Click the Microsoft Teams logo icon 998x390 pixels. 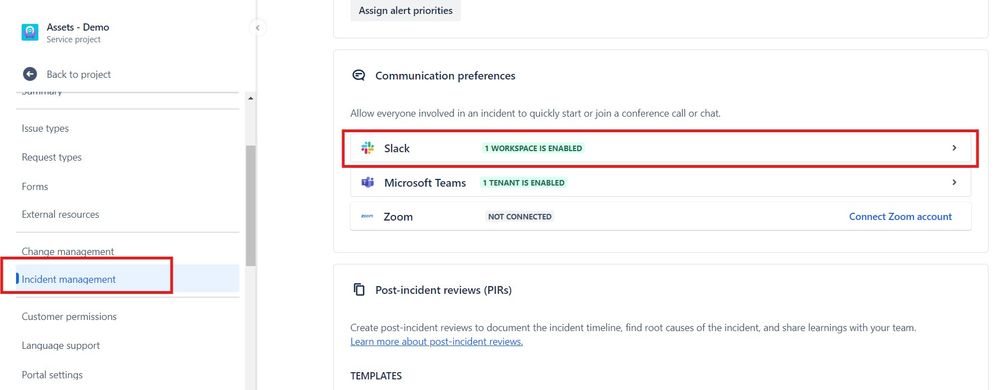click(x=368, y=183)
